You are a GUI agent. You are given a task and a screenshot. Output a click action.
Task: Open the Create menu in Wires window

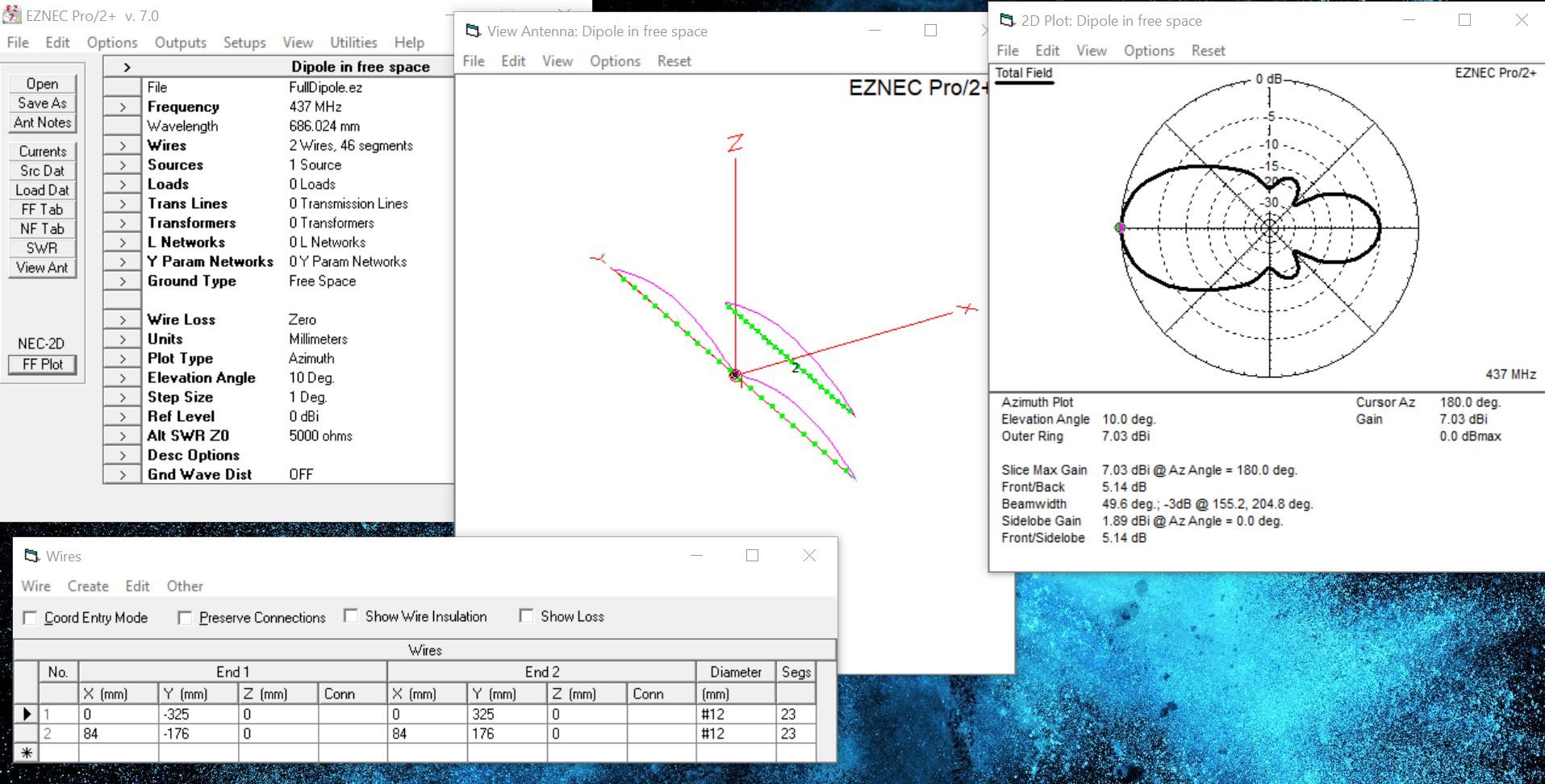(x=88, y=586)
